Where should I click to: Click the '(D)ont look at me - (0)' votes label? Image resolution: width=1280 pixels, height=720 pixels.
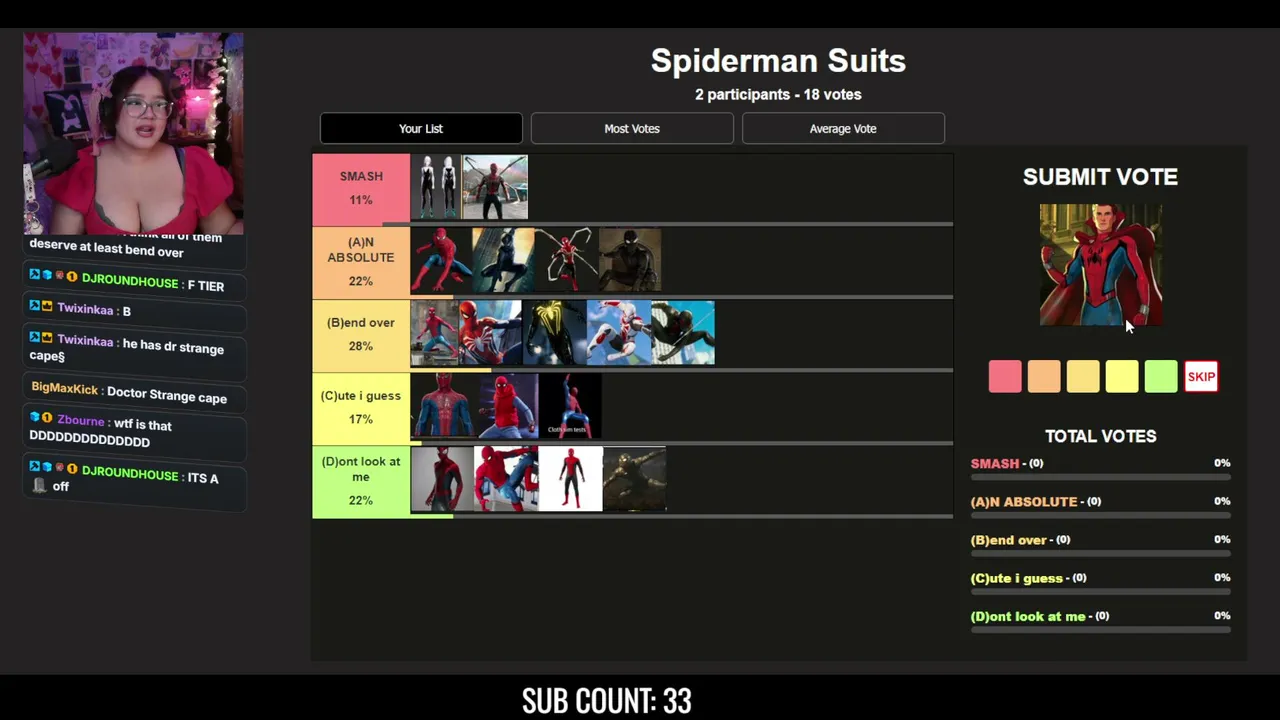(1040, 616)
